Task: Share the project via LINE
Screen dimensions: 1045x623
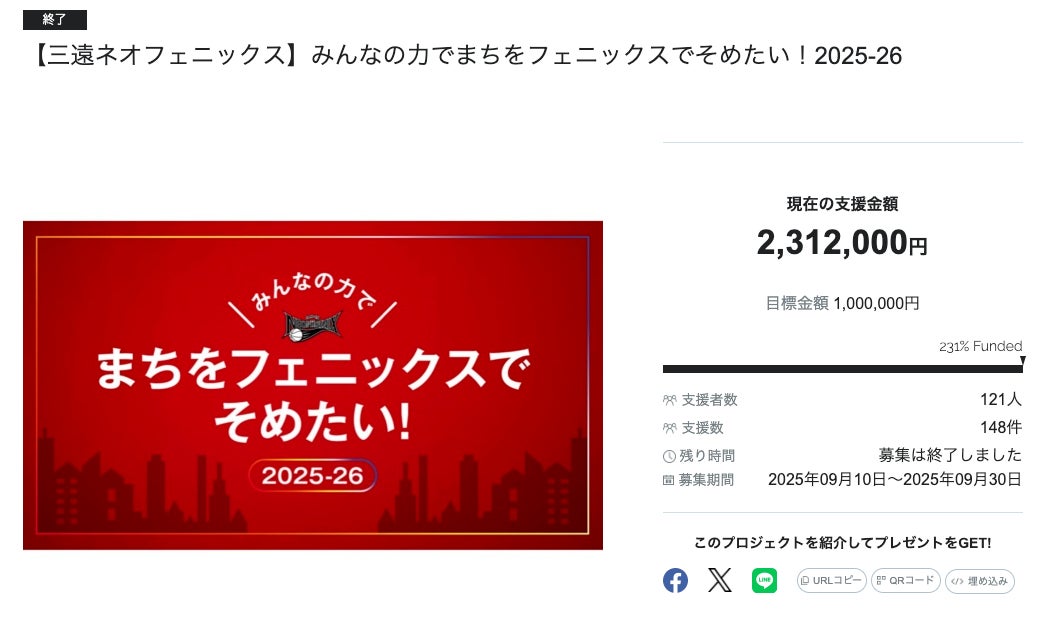Action: point(764,580)
